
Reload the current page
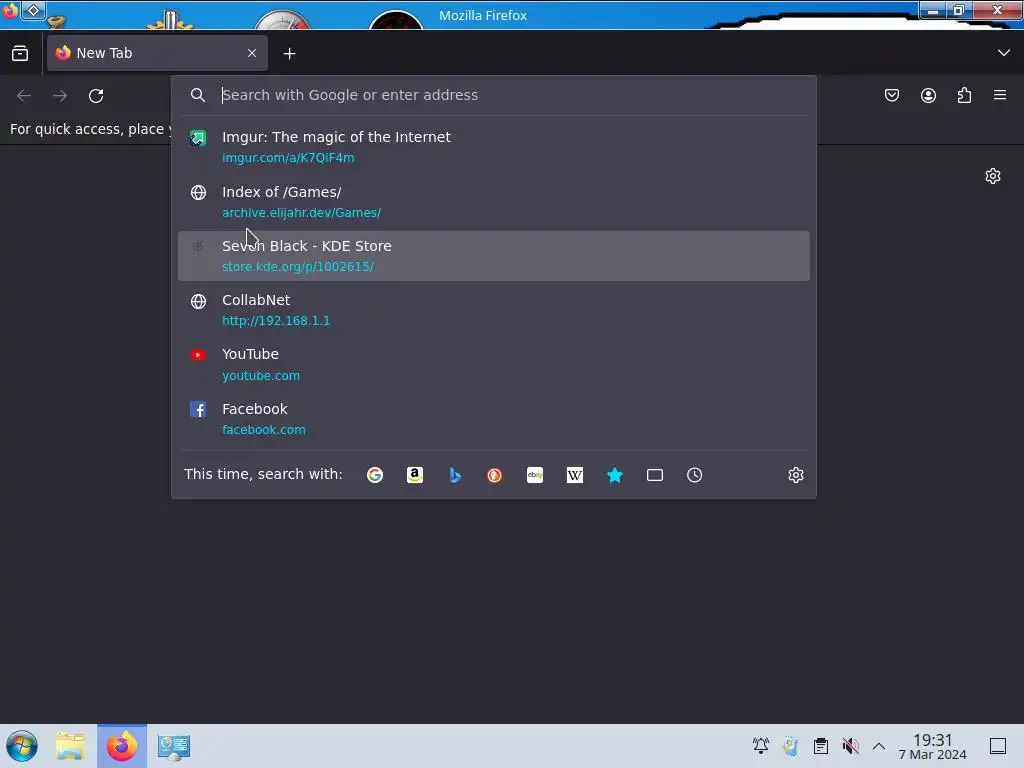[96, 95]
